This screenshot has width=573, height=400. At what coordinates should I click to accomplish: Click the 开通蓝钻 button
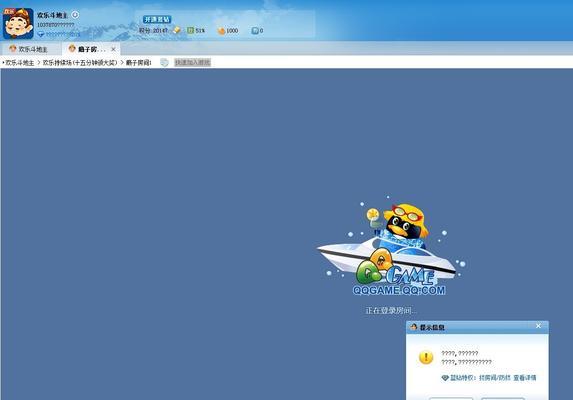coord(157,19)
